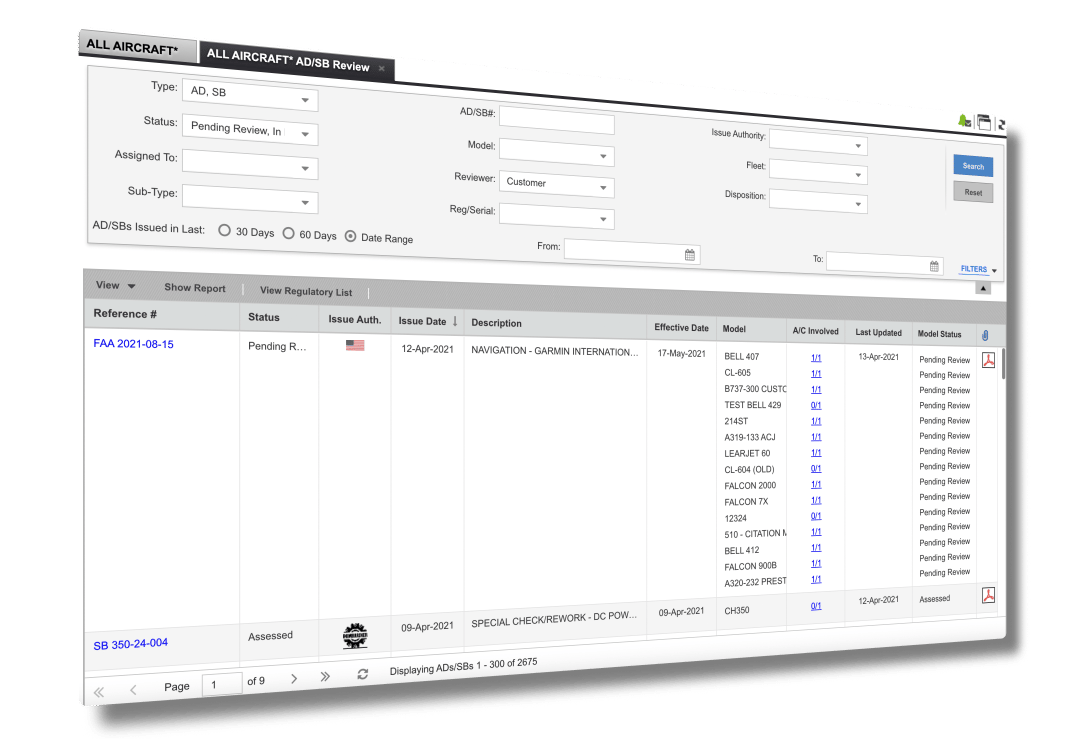1078x739 pixels.
Task: Switch to the ALL AIRCRAFT* tab
Action: point(132,45)
